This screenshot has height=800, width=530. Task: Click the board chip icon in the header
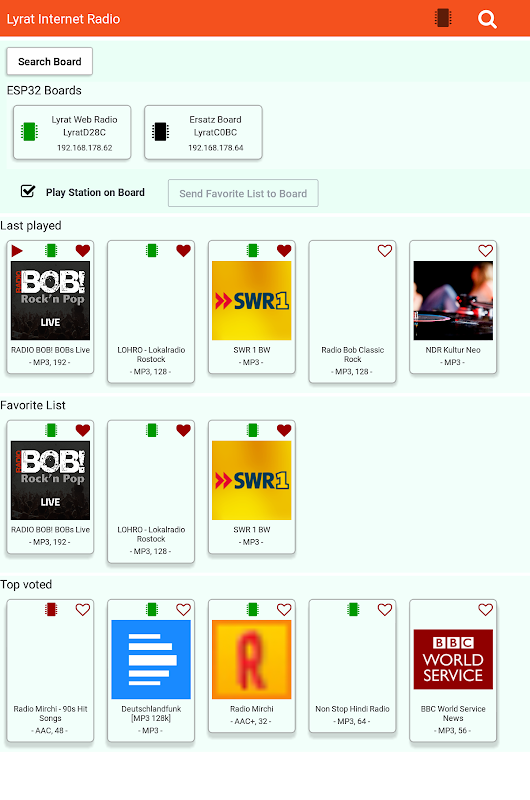pyautogui.click(x=443, y=18)
